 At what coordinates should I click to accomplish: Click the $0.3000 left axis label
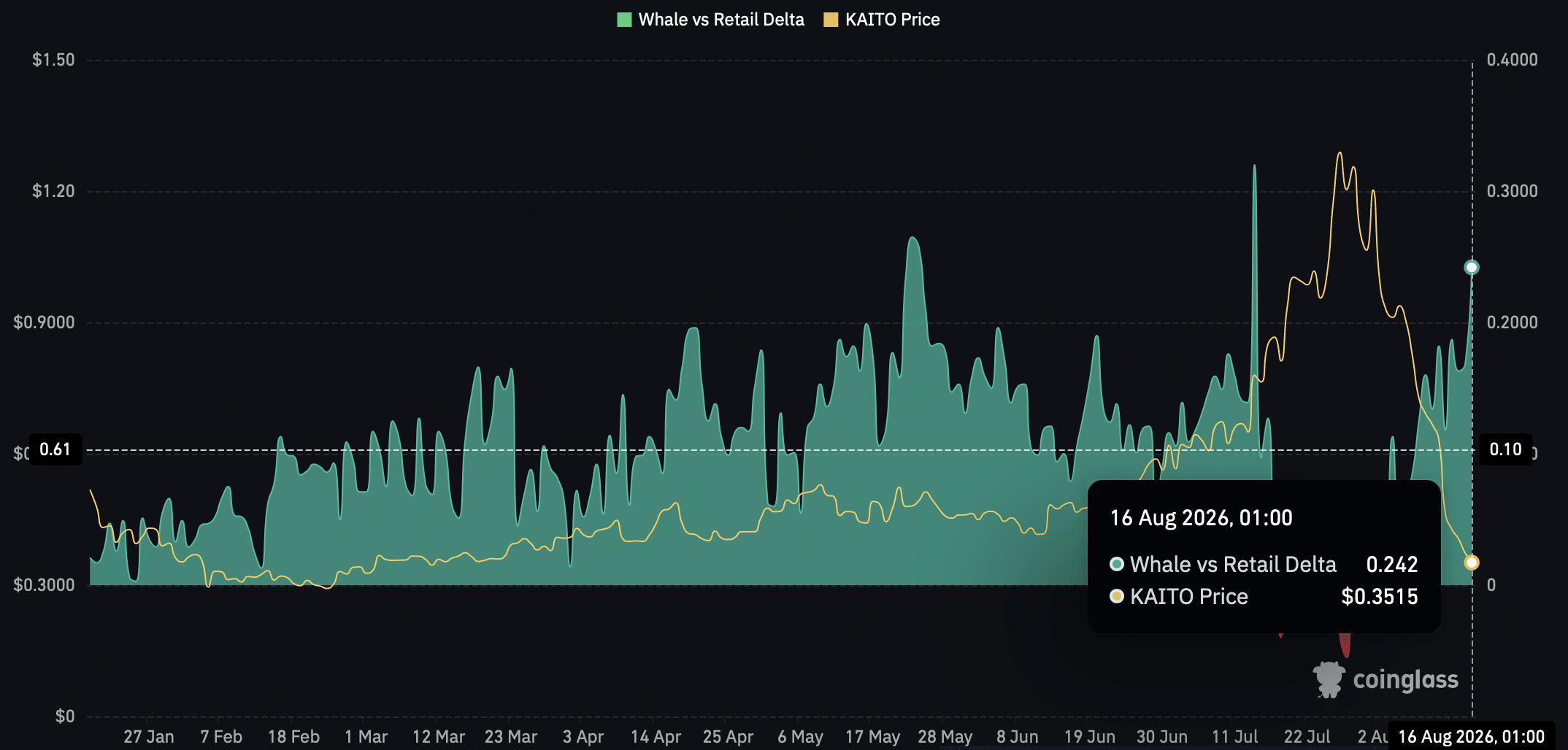click(x=44, y=585)
